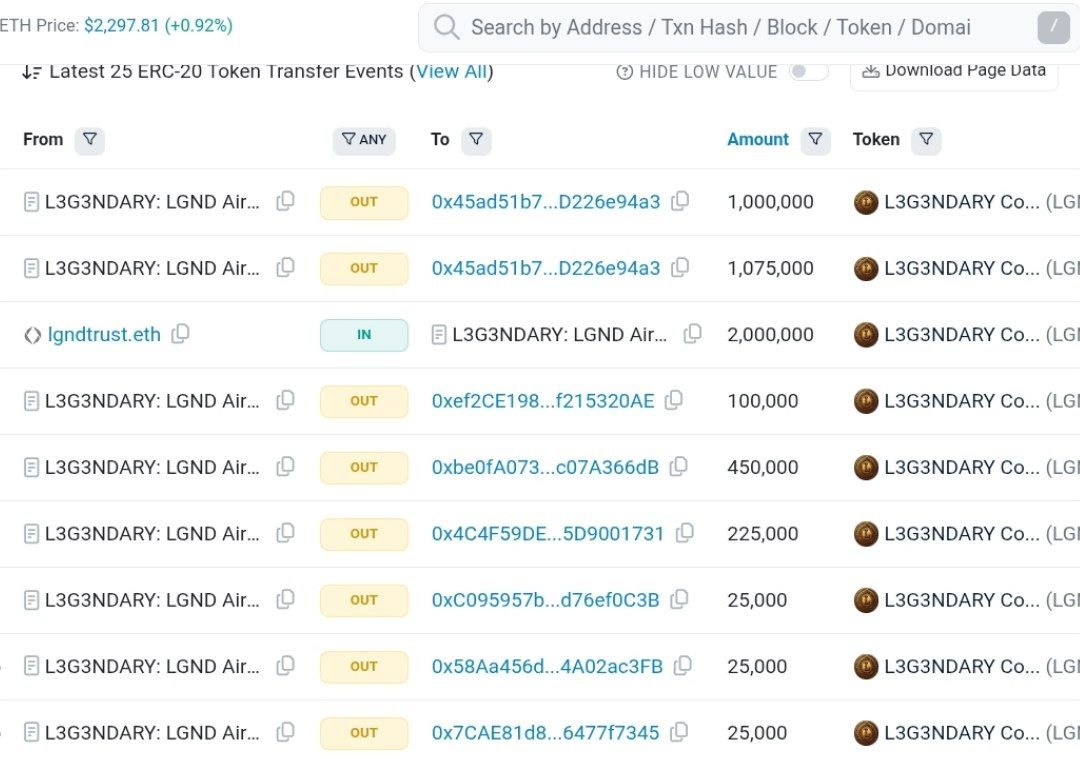Viewport: 1080px width, 759px height.
Task: Copy From address in 100,000 row
Action: pyautogui.click(x=285, y=400)
